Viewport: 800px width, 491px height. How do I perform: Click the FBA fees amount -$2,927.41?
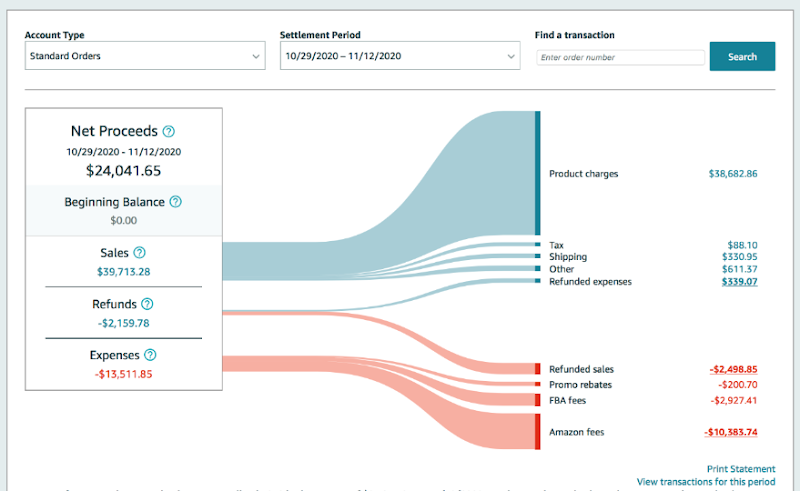click(734, 400)
